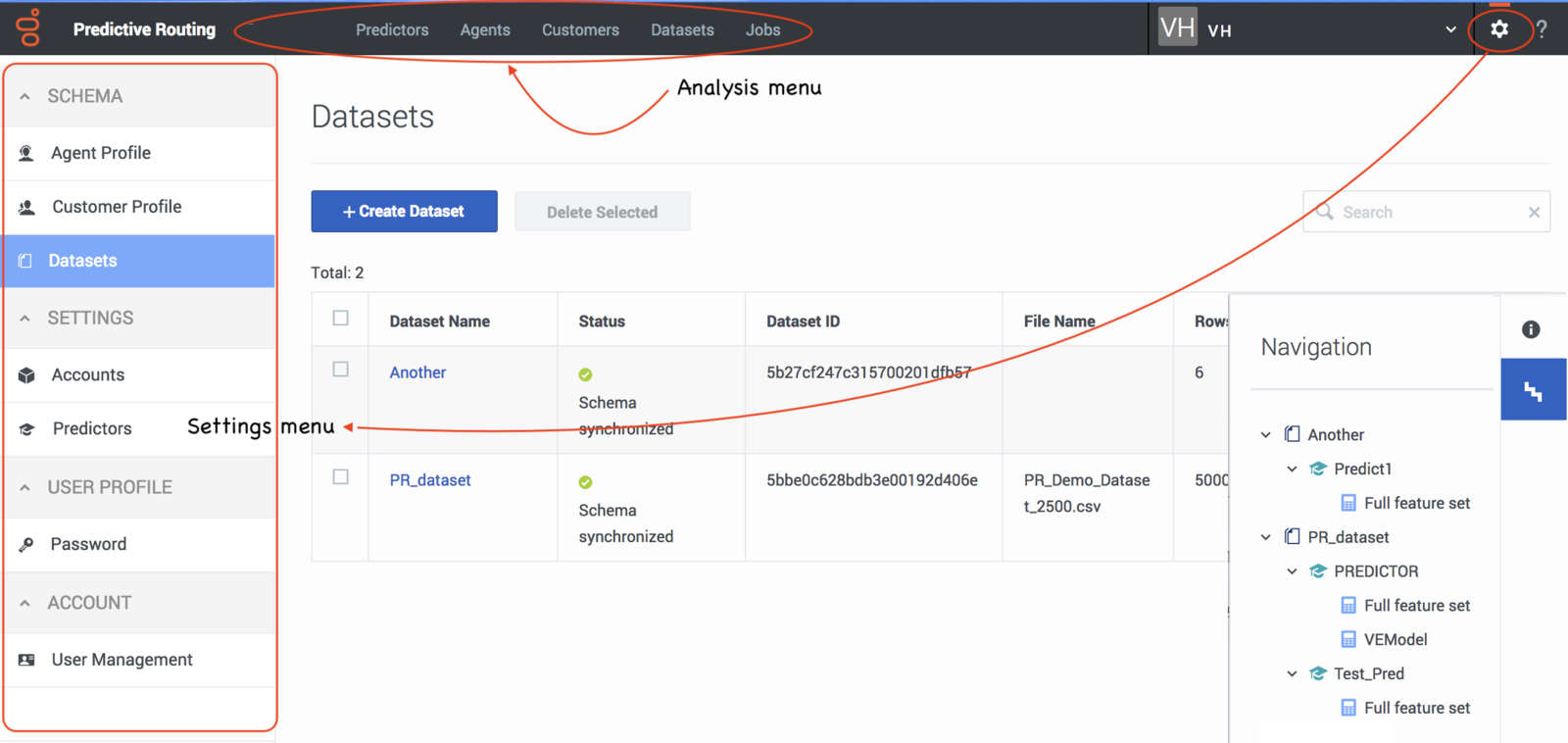Click the green status icon in PR_dataset row
The height and width of the screenshot is (743, 1568).
tap(585, 482)
